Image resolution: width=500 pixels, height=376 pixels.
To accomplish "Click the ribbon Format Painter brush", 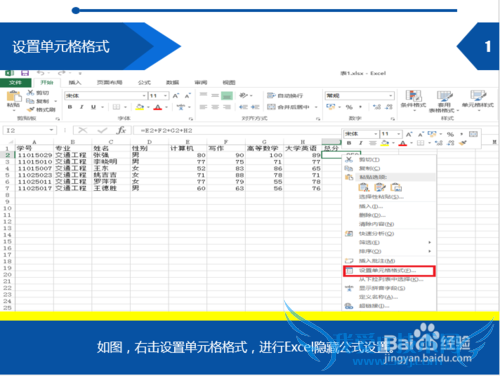I will pyautogui.click(x=30, y=109).
